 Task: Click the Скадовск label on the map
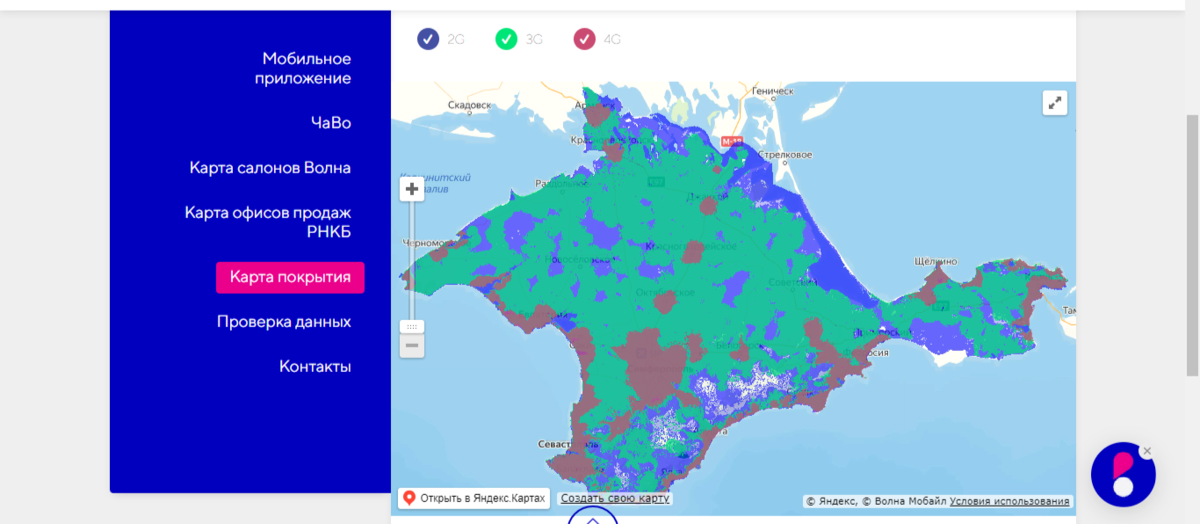pos(470,104)
